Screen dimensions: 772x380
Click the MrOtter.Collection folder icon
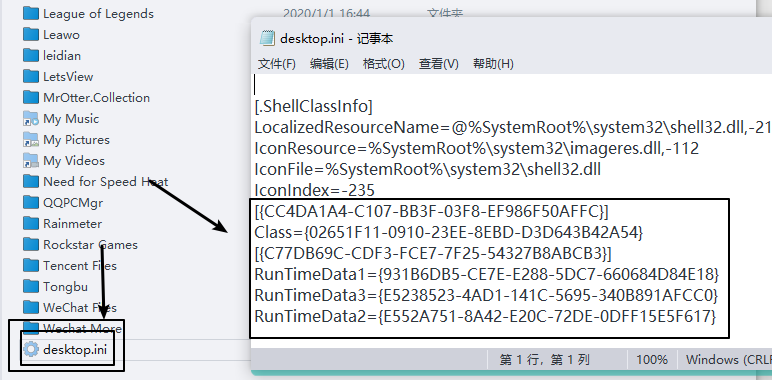(x=31, y=97)
